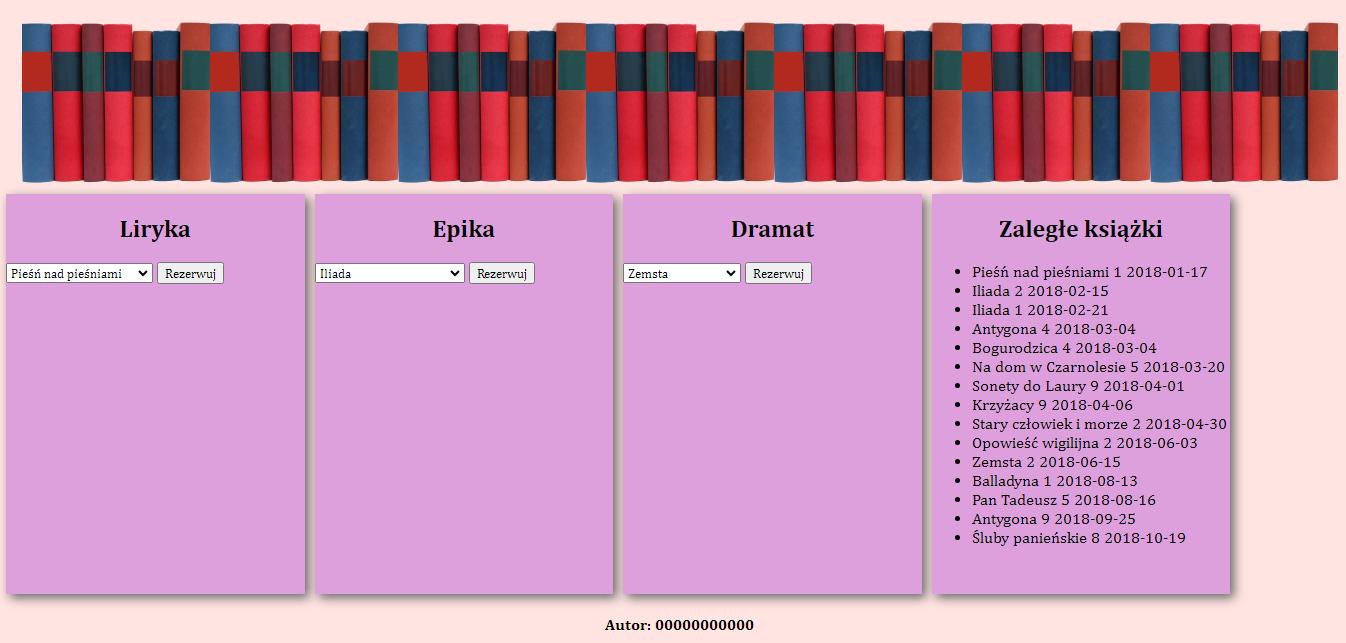Click the Liryka heading

[x=155, y=229]
